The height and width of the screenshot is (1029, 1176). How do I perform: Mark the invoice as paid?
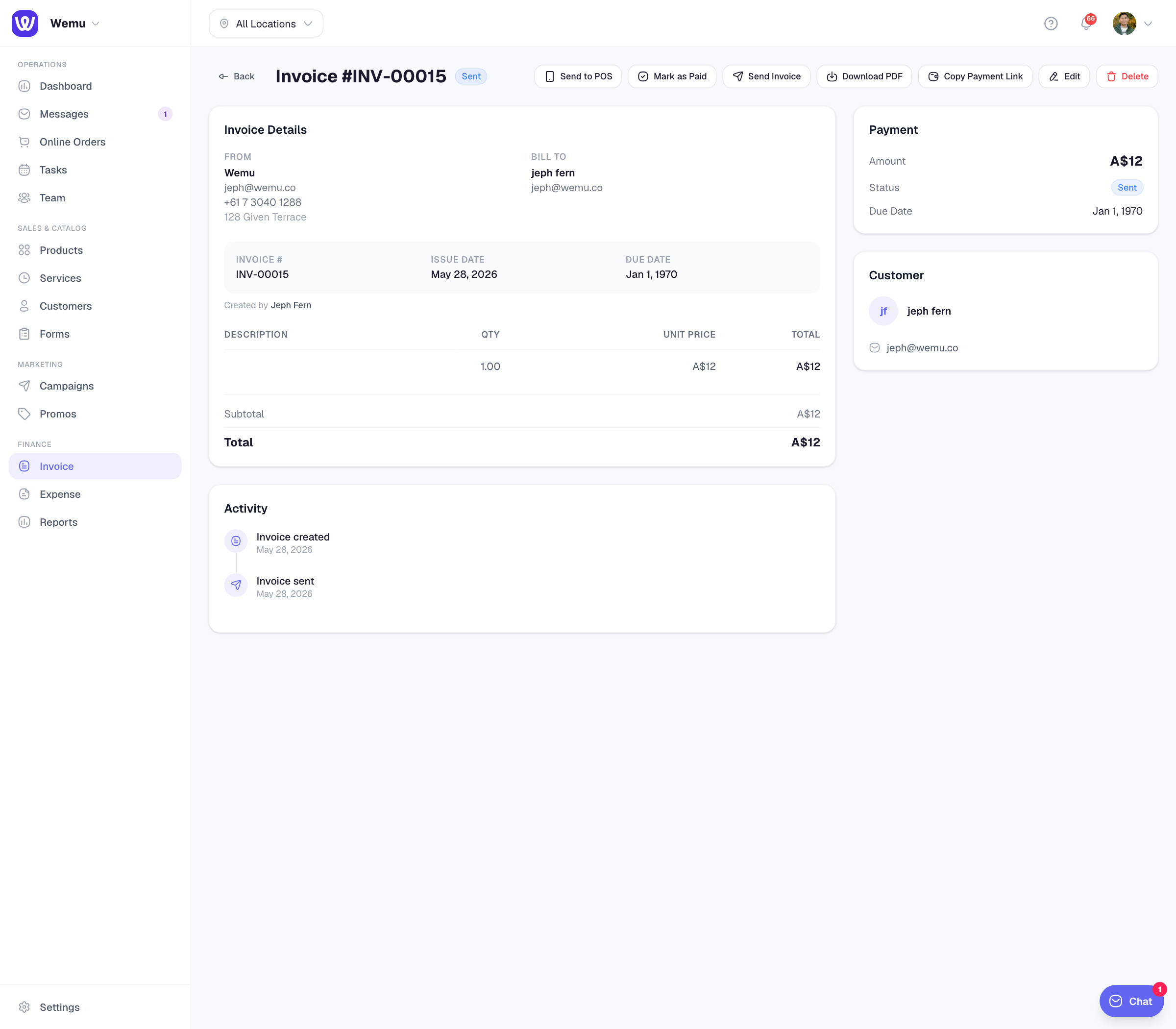(x=672, y=76)
